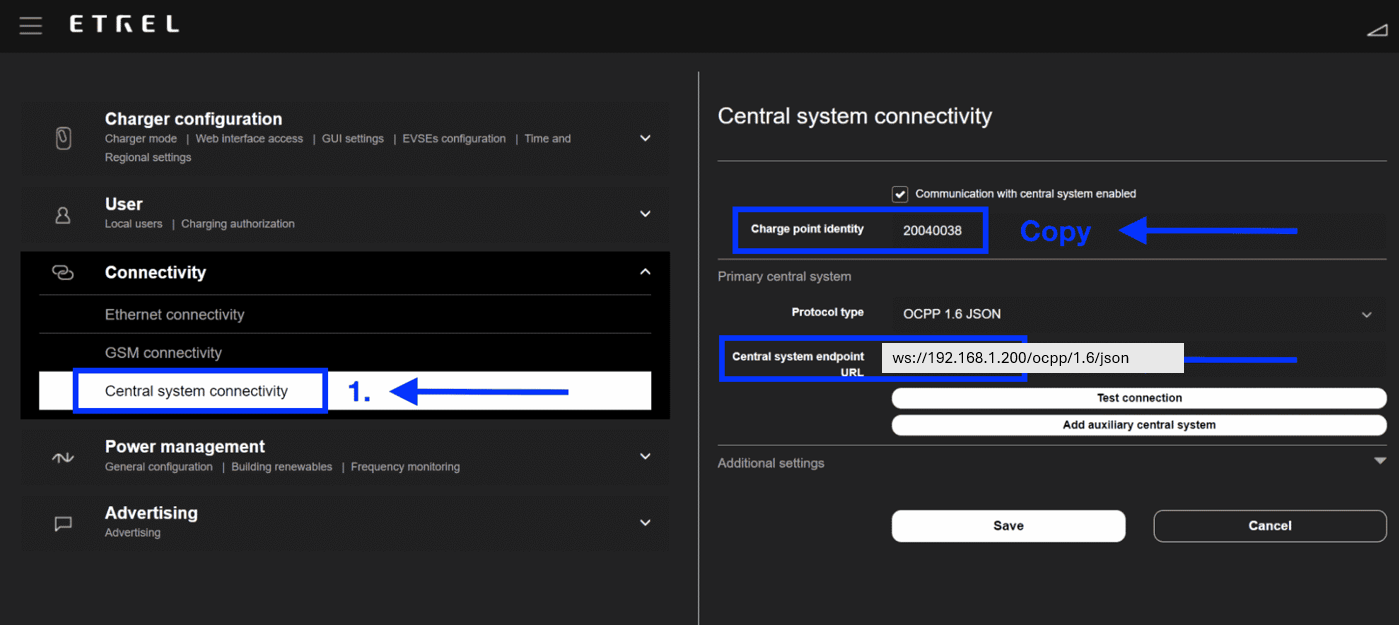Viewport: 1399px width, 625px height.
Task: Cancel the configuration changes
Action: pos(1270,526)
